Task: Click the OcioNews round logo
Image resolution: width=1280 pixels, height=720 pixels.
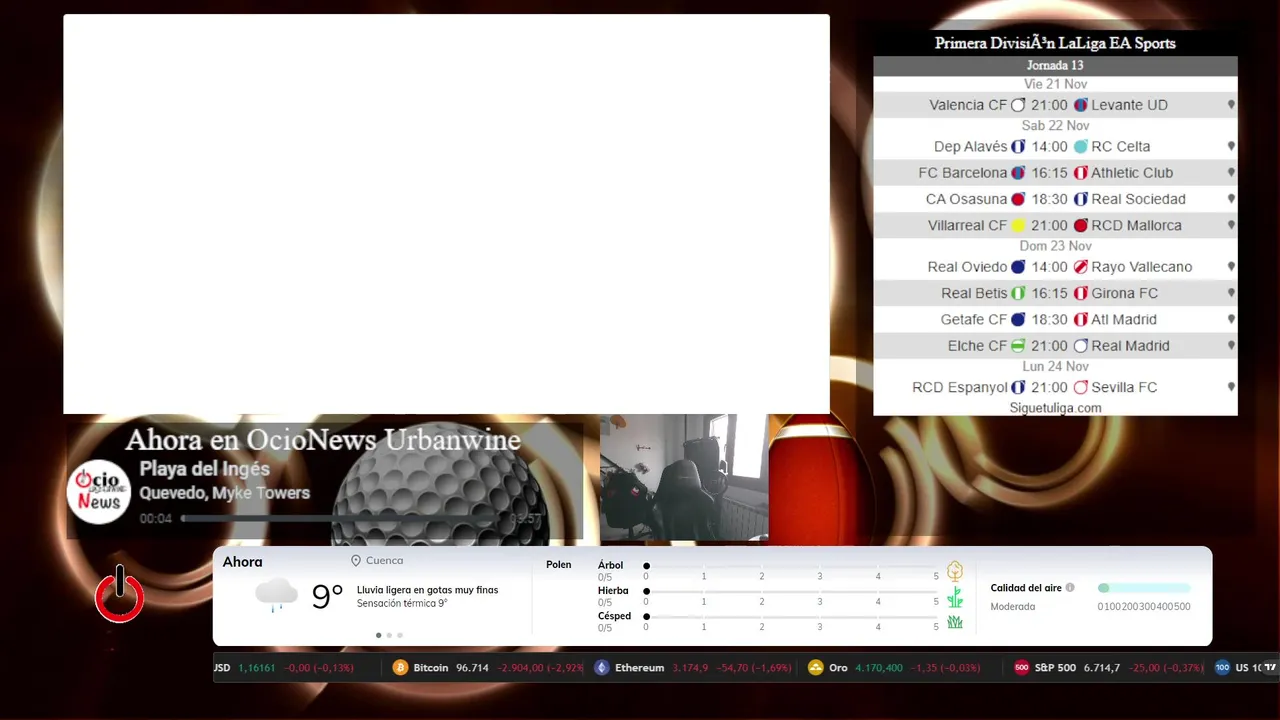Action: coord(99,492)
